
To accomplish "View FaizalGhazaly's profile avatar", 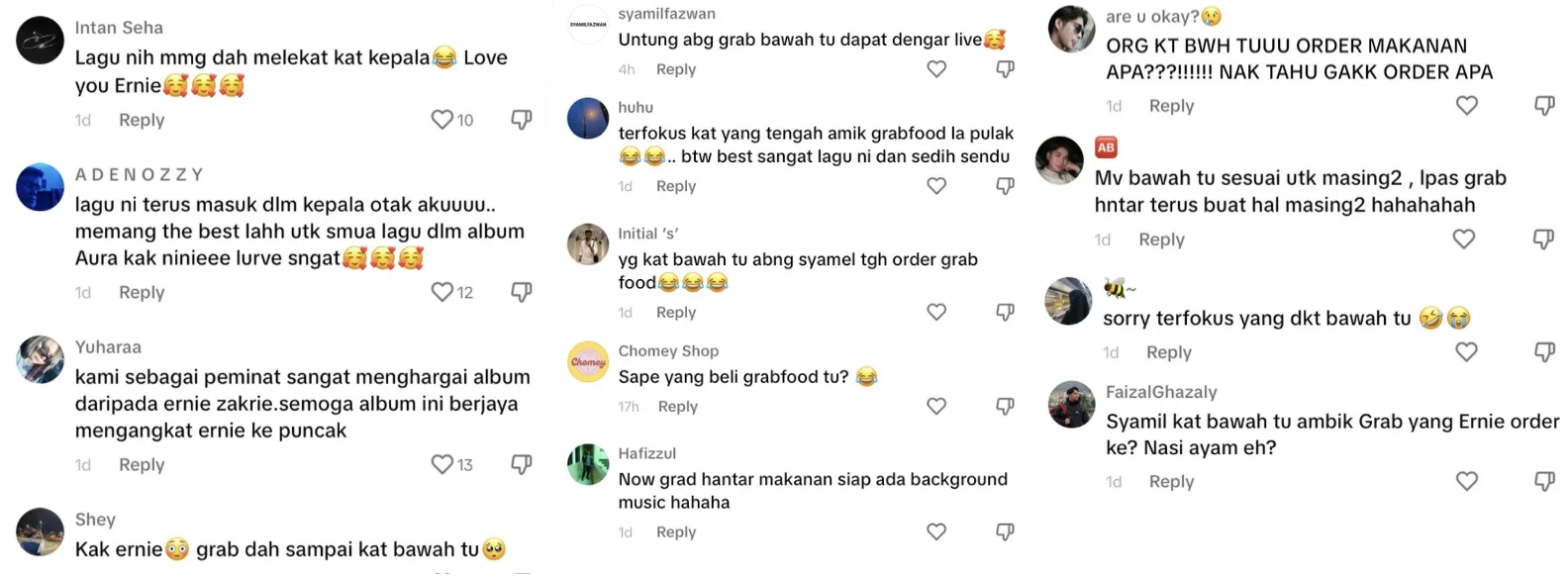I will 1072,404.
